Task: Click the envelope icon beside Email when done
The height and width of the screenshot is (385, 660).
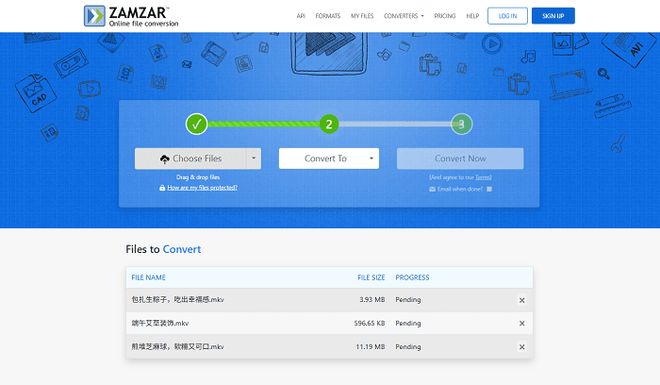Action: pyautogui.click(x=432, y=189)
